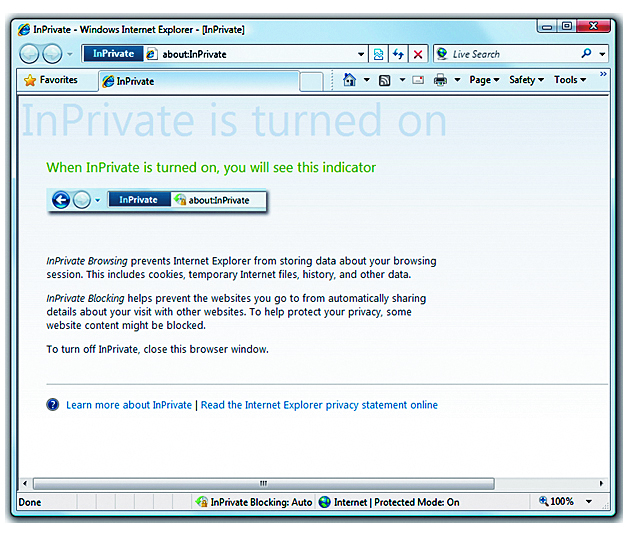Expand the Print dropdown arrow
Viewport: 632px width, 537px height.
click(457, 80)
